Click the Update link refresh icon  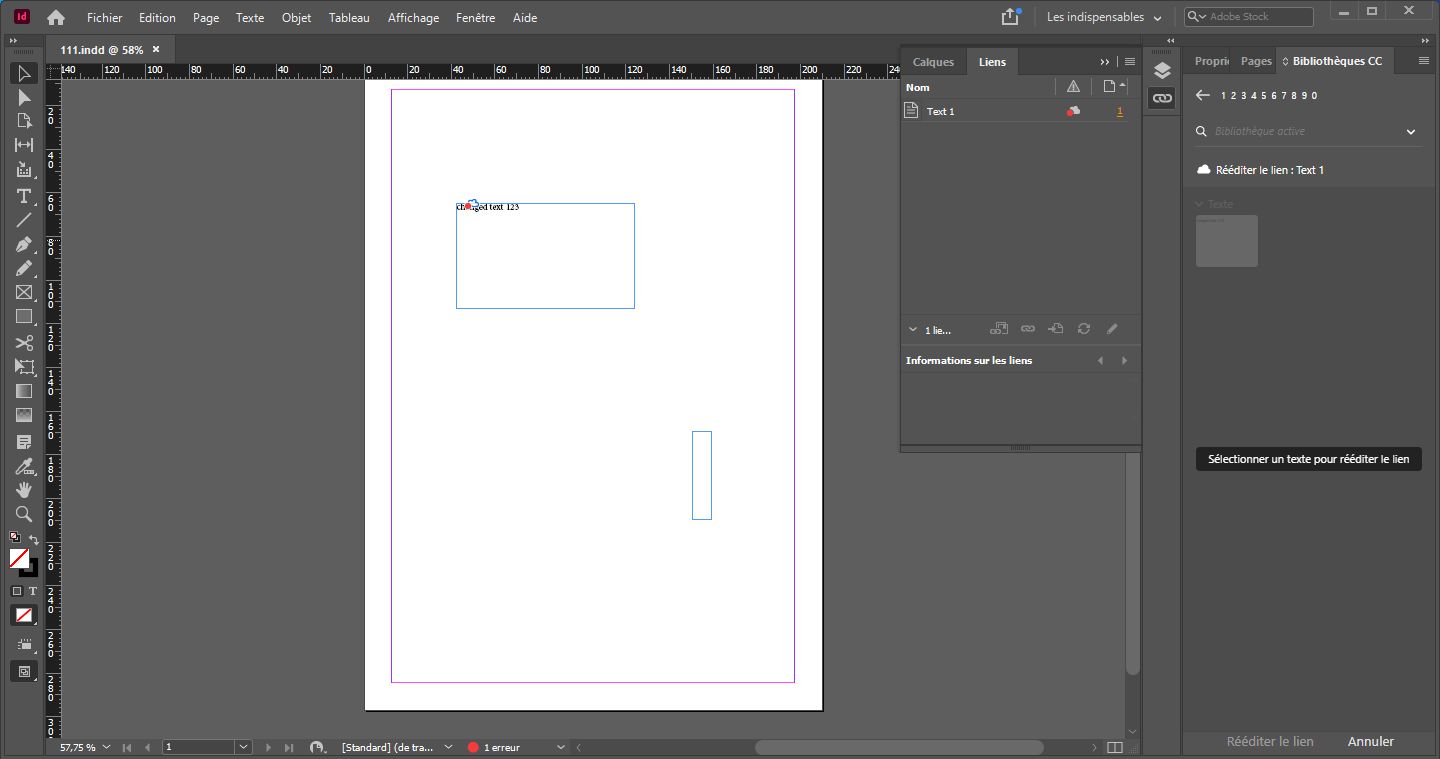1083,329
